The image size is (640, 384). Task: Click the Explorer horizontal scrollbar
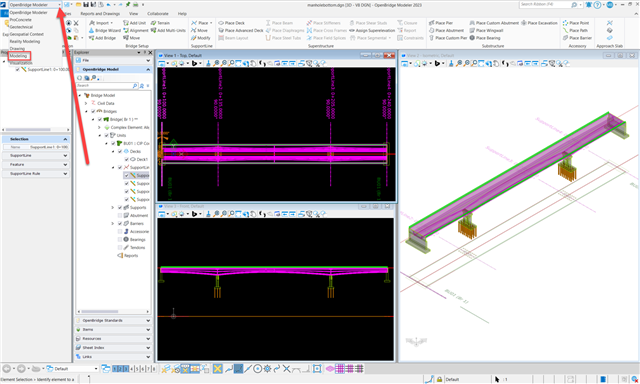click(x=113, y=312)
